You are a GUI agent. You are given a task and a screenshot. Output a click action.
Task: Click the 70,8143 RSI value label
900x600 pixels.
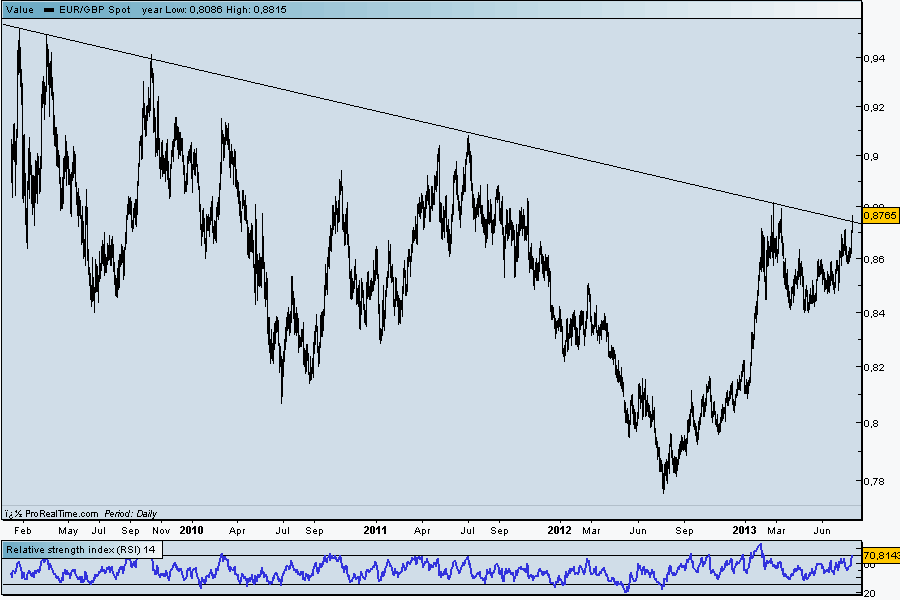[x=880, y=555]
